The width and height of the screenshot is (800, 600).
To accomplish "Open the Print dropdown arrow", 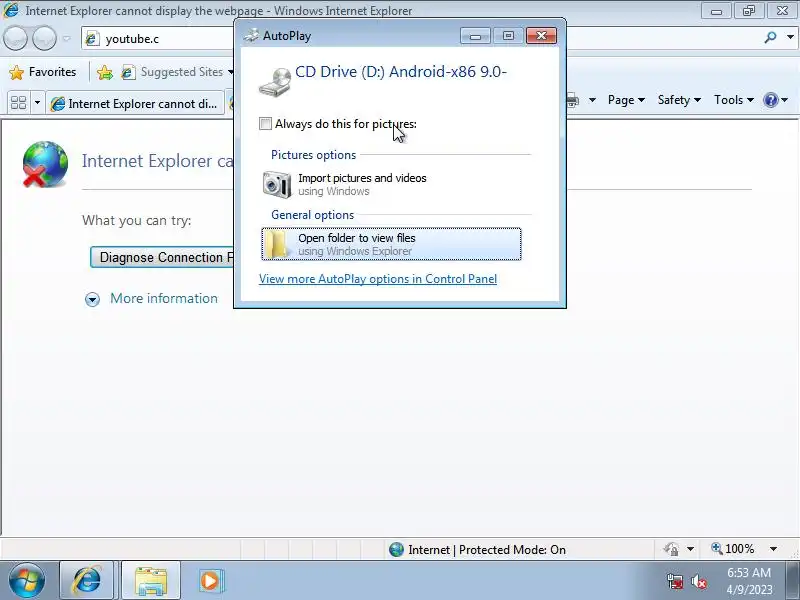I will (x=592, y=100).
